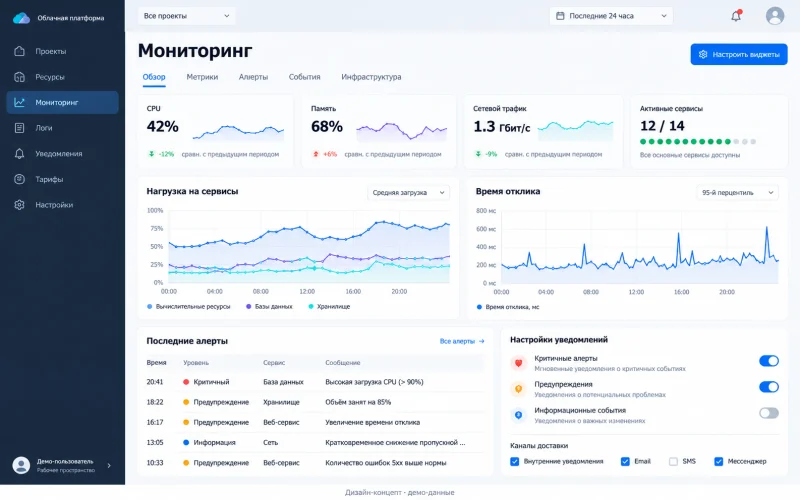This screenshot has width=800, height=500.
Task: Select alert message 'Высокая загрузка CPU (> 90%)'
Action: (x=374, y=382)
